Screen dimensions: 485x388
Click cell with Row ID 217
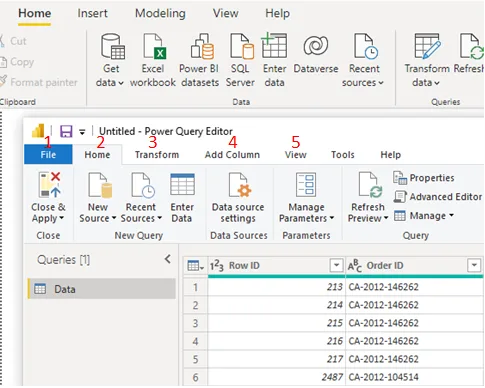pos(277,359)
